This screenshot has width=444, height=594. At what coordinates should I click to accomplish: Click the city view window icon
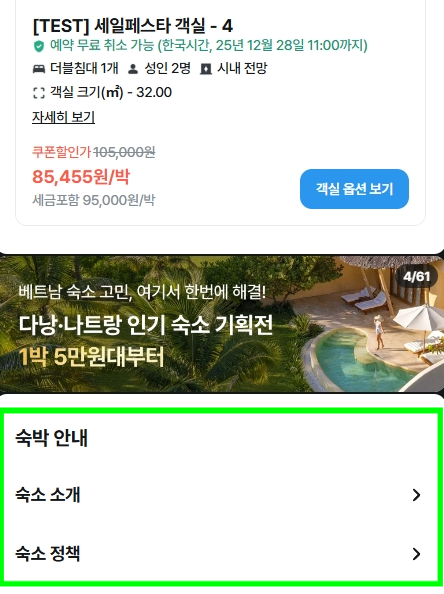[206, 69]
